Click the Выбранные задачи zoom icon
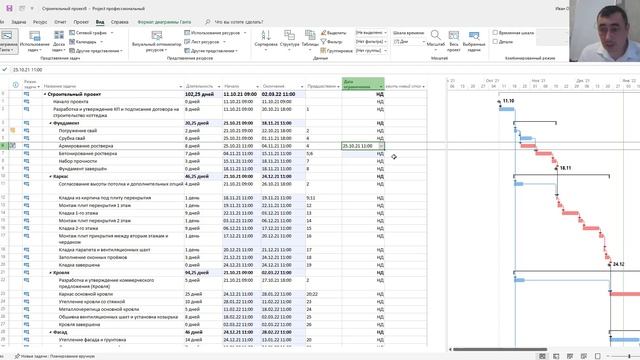The height and width of the screenshot is (360, 640). point(474,36)
